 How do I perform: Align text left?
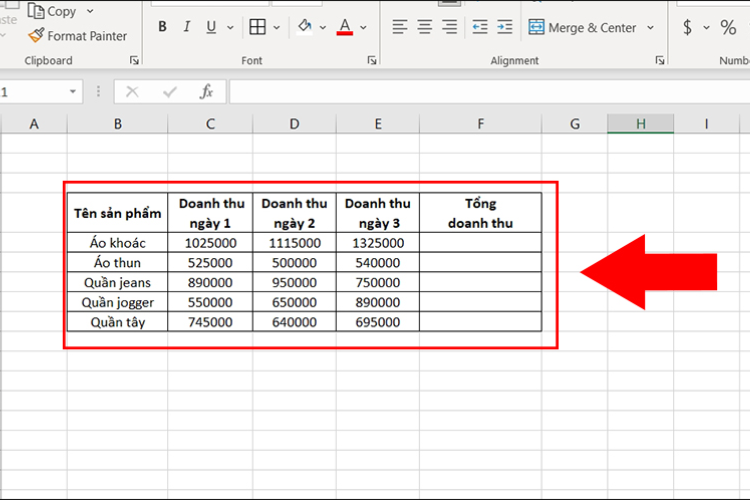pyautogui.click(x=400, y=27)
